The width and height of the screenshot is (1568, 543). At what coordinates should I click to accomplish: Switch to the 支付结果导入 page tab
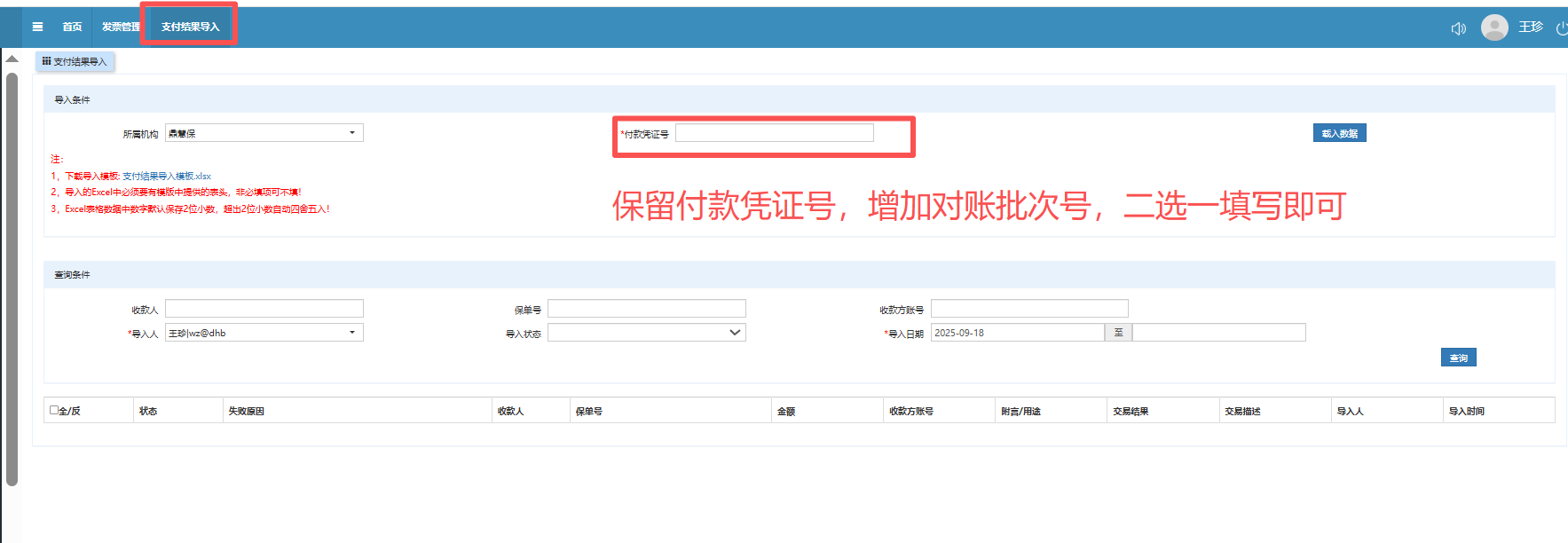(75, 61)
